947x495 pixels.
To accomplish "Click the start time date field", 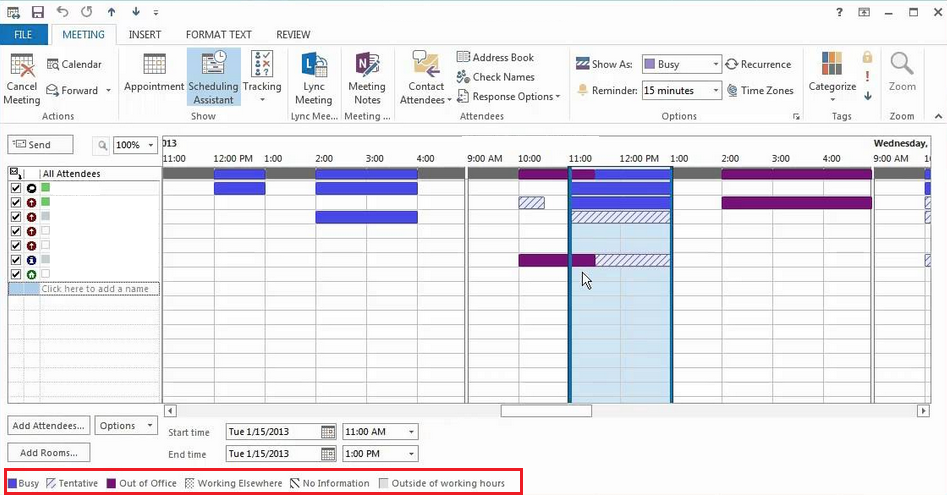I will 273,432.
